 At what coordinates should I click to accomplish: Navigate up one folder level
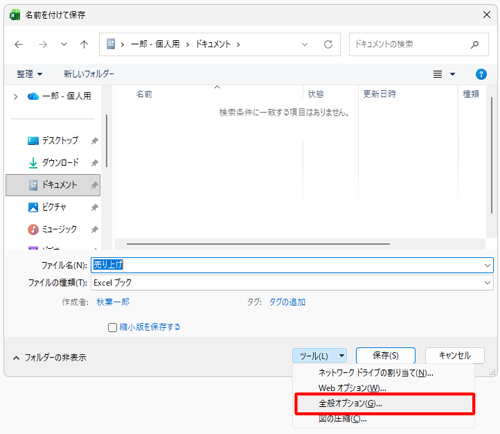click(x=84, y=44)
